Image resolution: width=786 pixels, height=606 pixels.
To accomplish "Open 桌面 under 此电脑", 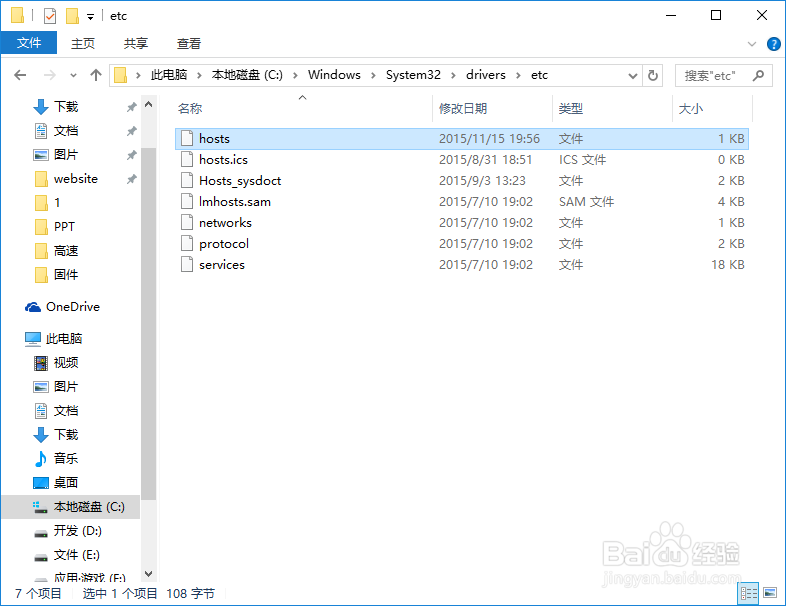I will tap(65, 483).
